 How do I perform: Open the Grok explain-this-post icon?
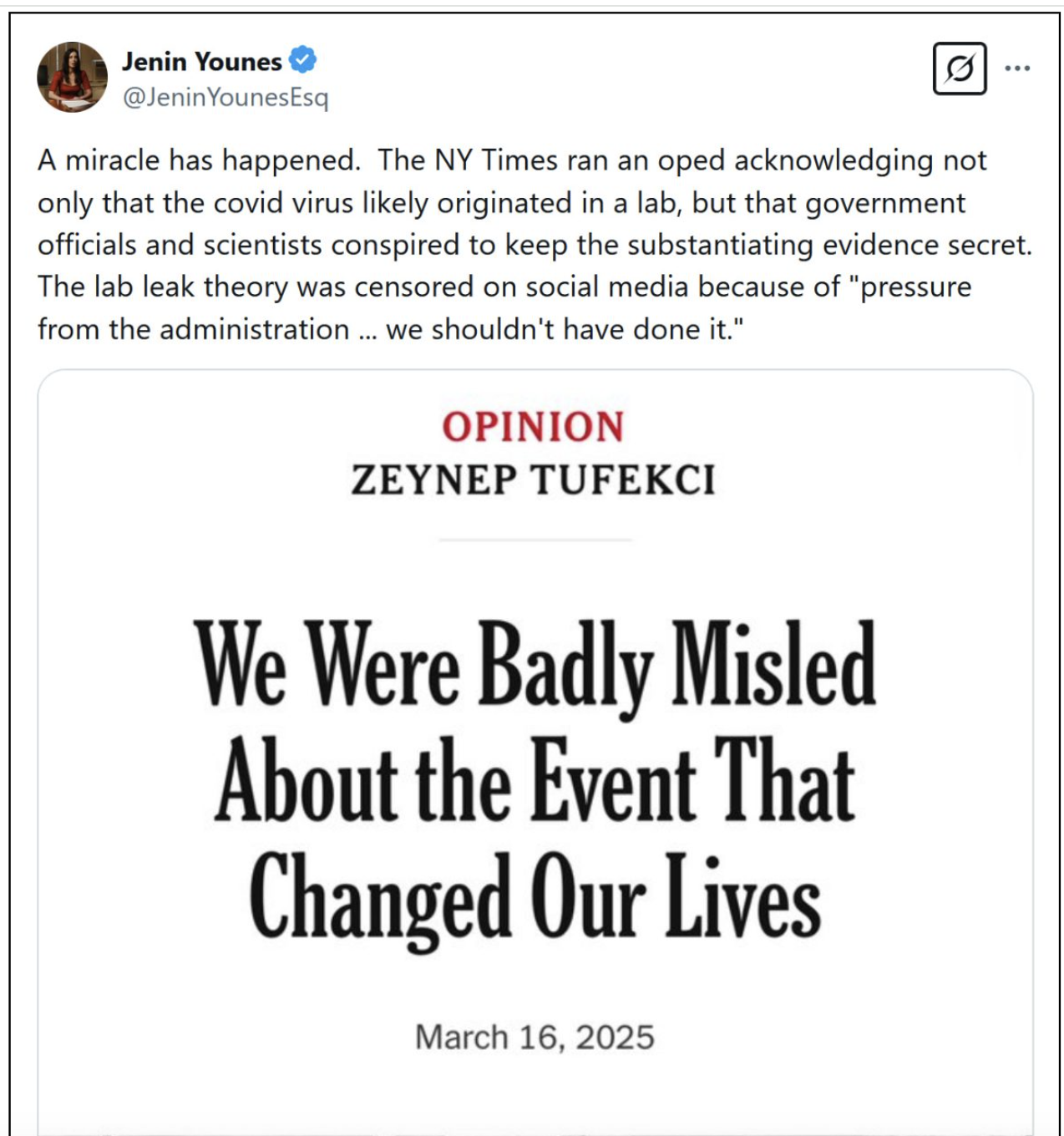(x=960, y=68)
